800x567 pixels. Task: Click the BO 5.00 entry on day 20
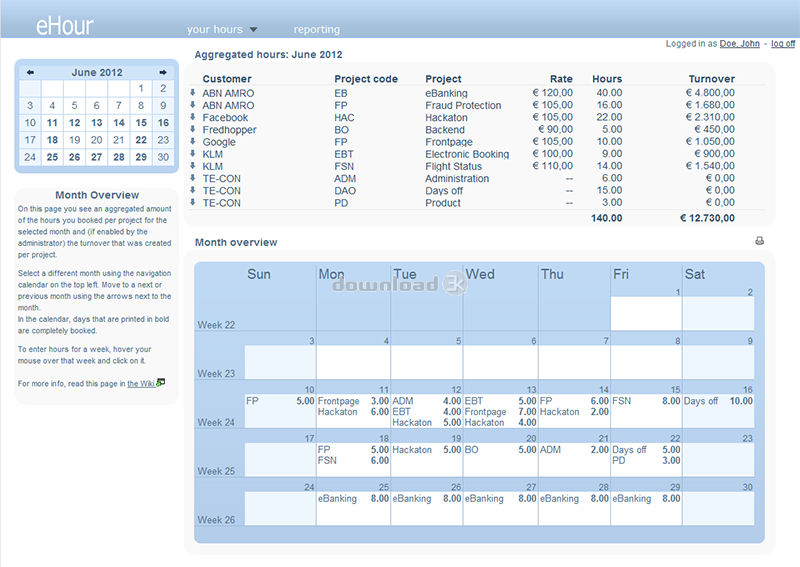pos(501,450)
